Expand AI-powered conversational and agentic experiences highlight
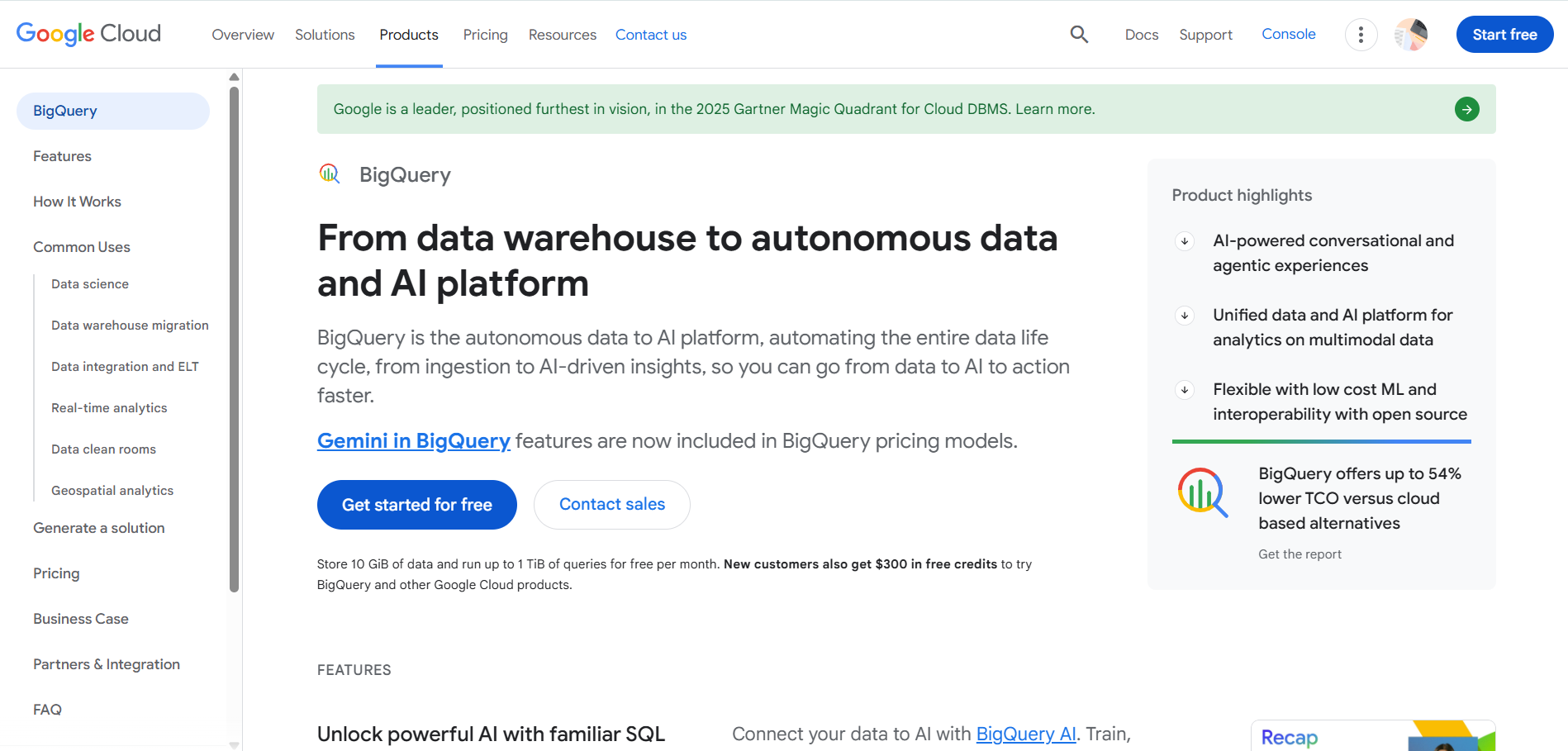The image size is (1568, 751). click(1185, 241)
